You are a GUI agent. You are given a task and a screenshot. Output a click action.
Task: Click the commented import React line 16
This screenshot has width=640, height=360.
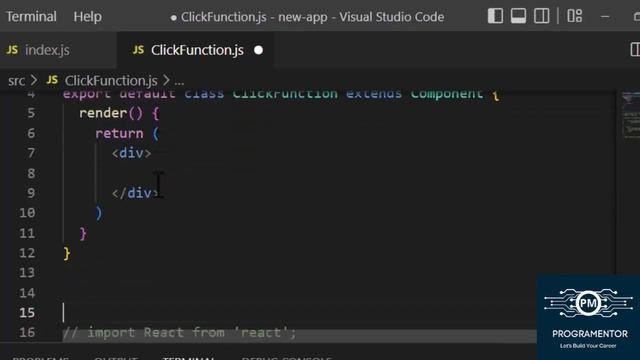[180, 333]
